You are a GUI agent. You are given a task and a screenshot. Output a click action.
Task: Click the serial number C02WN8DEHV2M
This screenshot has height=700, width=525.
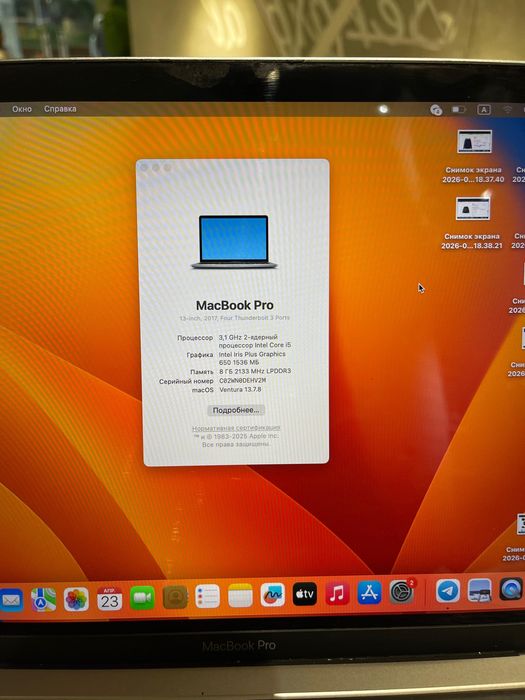(242, 380)
